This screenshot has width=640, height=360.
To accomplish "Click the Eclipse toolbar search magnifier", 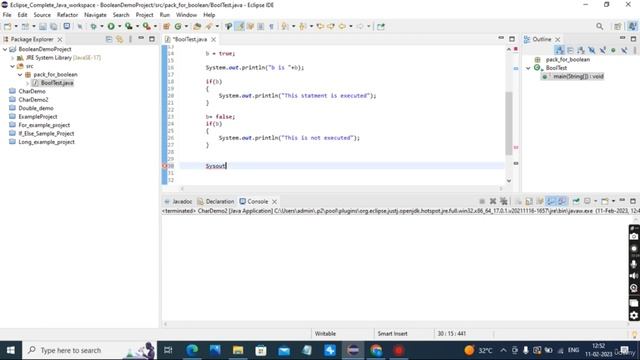I will pyautogui.click(x=599, y=27).
